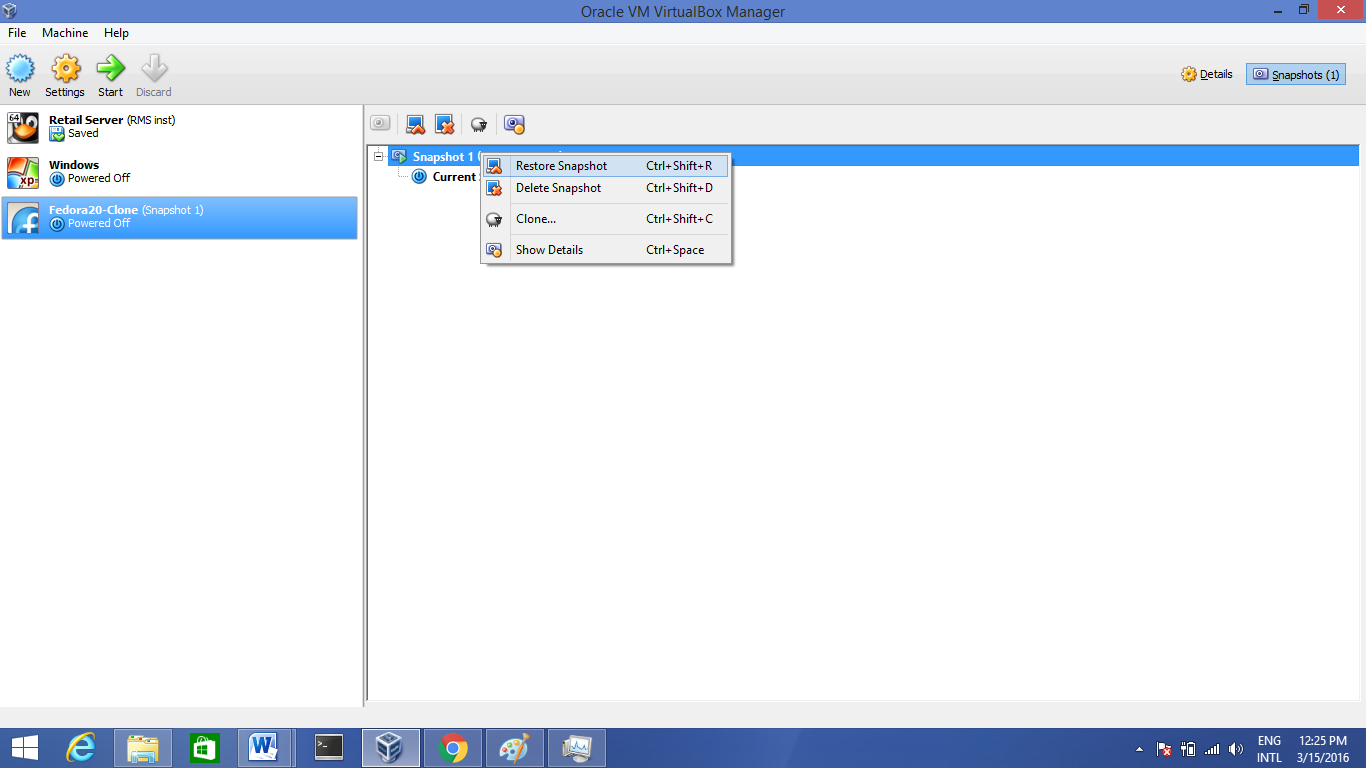Viewport: 1366px width, 768px height.
Task: Click the green Start arrow icon
Action: [110, 69]
